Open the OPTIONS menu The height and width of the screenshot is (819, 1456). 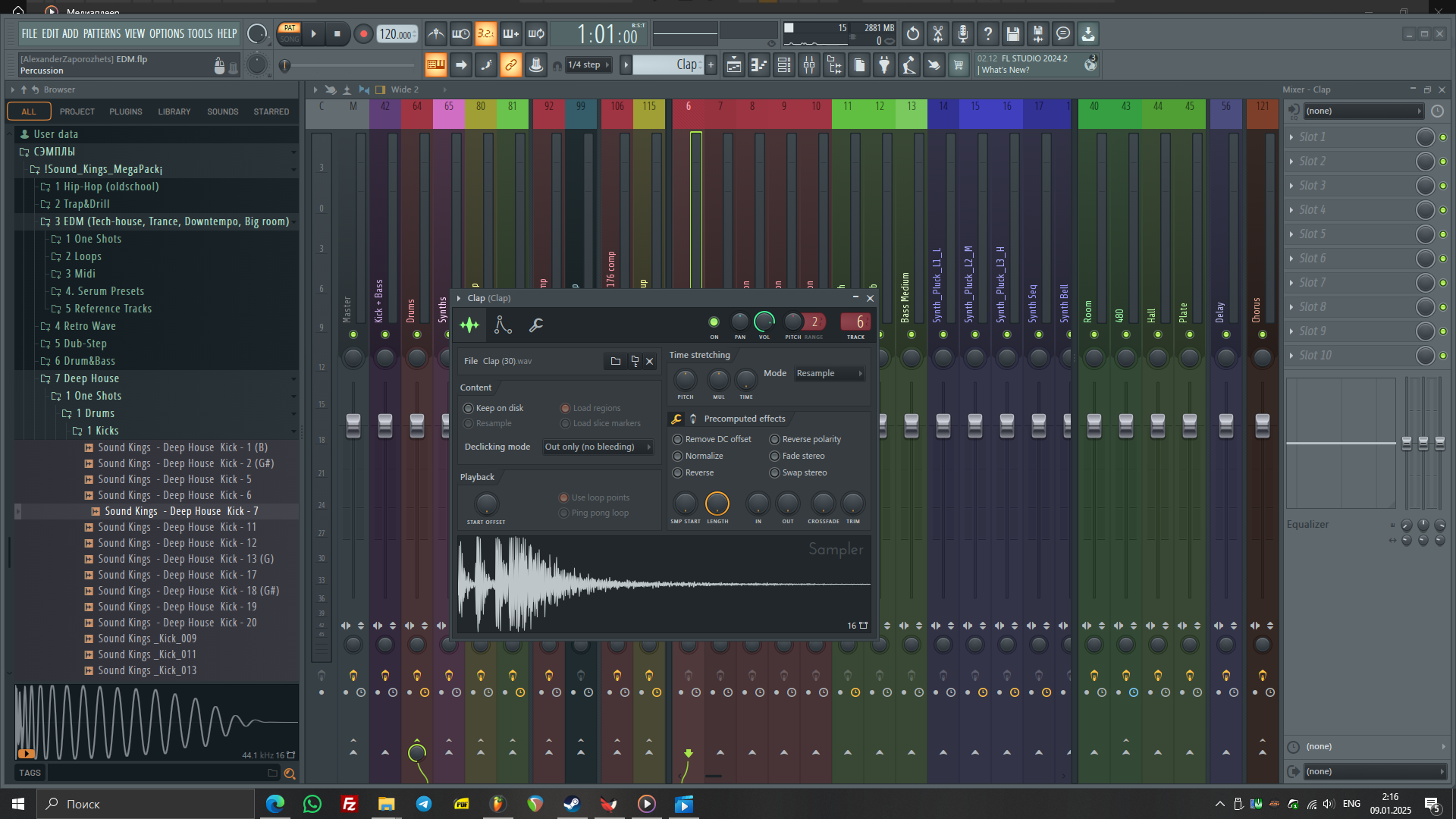[x=166, y=34]
